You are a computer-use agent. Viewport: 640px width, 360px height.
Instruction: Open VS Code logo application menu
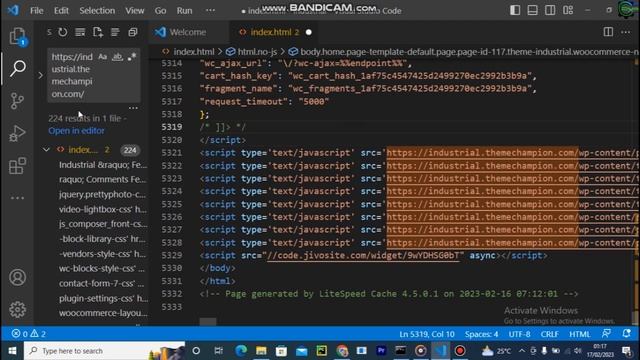[x=13, y=10]
